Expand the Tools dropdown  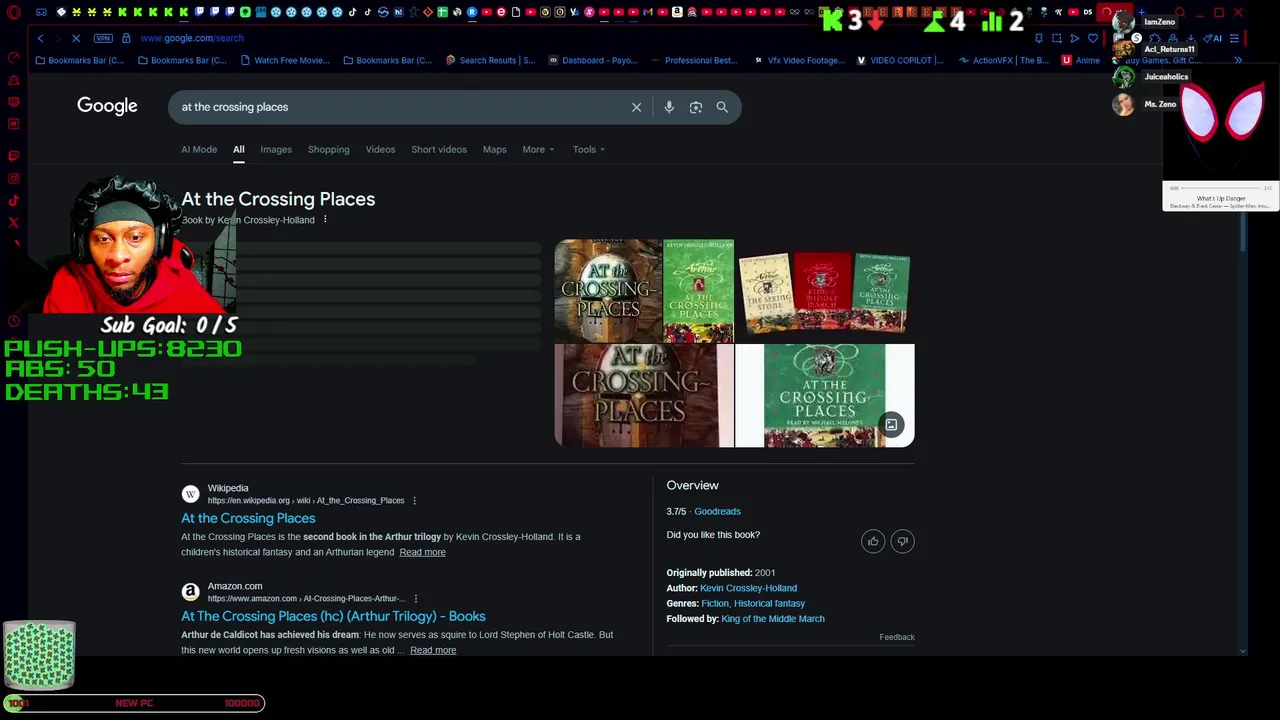pyautogui.click(x=589, y=149)
